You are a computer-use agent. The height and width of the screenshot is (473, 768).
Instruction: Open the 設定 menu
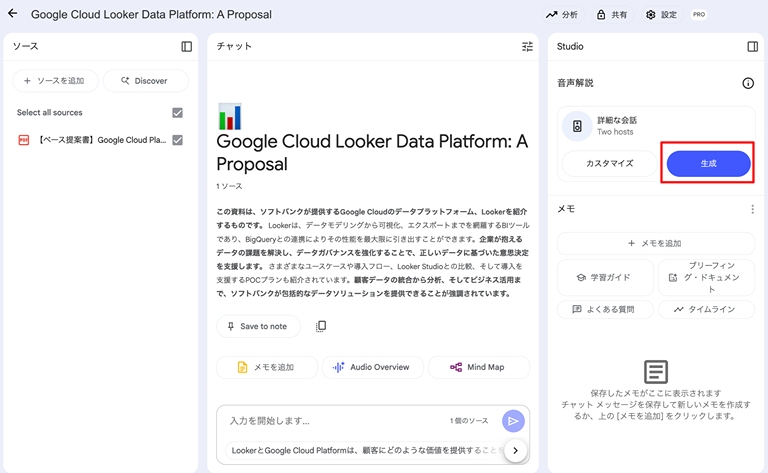(661, 15)
